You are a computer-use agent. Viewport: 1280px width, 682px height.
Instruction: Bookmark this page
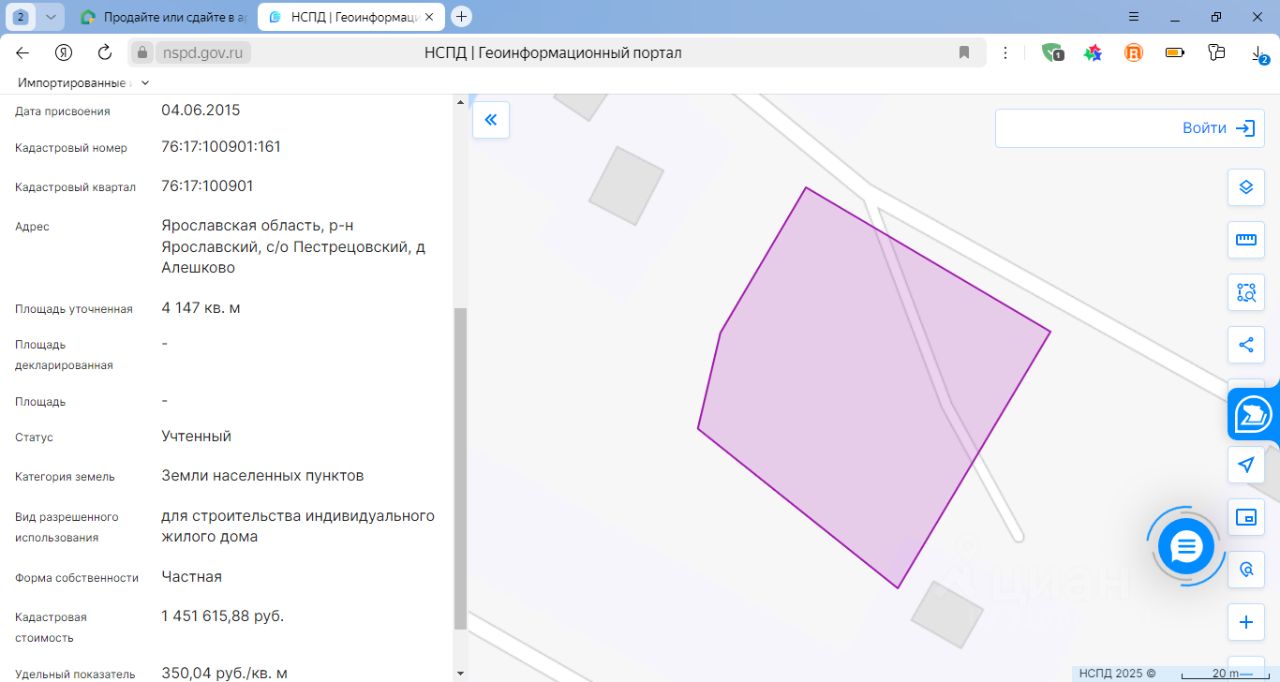coord(964,53)
